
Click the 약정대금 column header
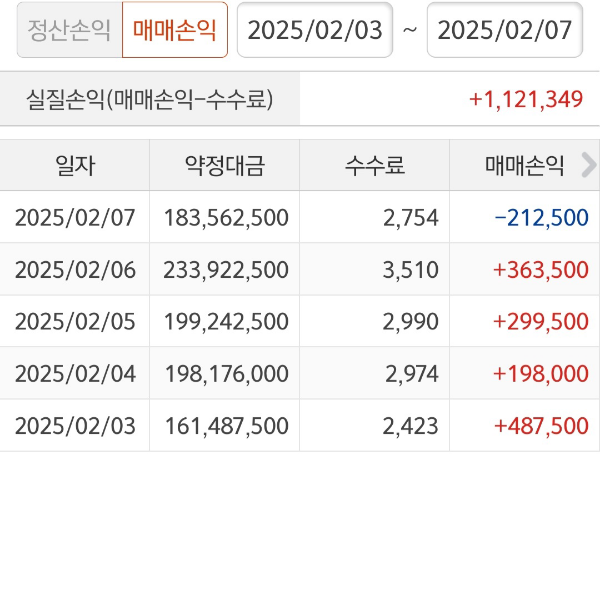pyautogui.click(x=225, y=165)
